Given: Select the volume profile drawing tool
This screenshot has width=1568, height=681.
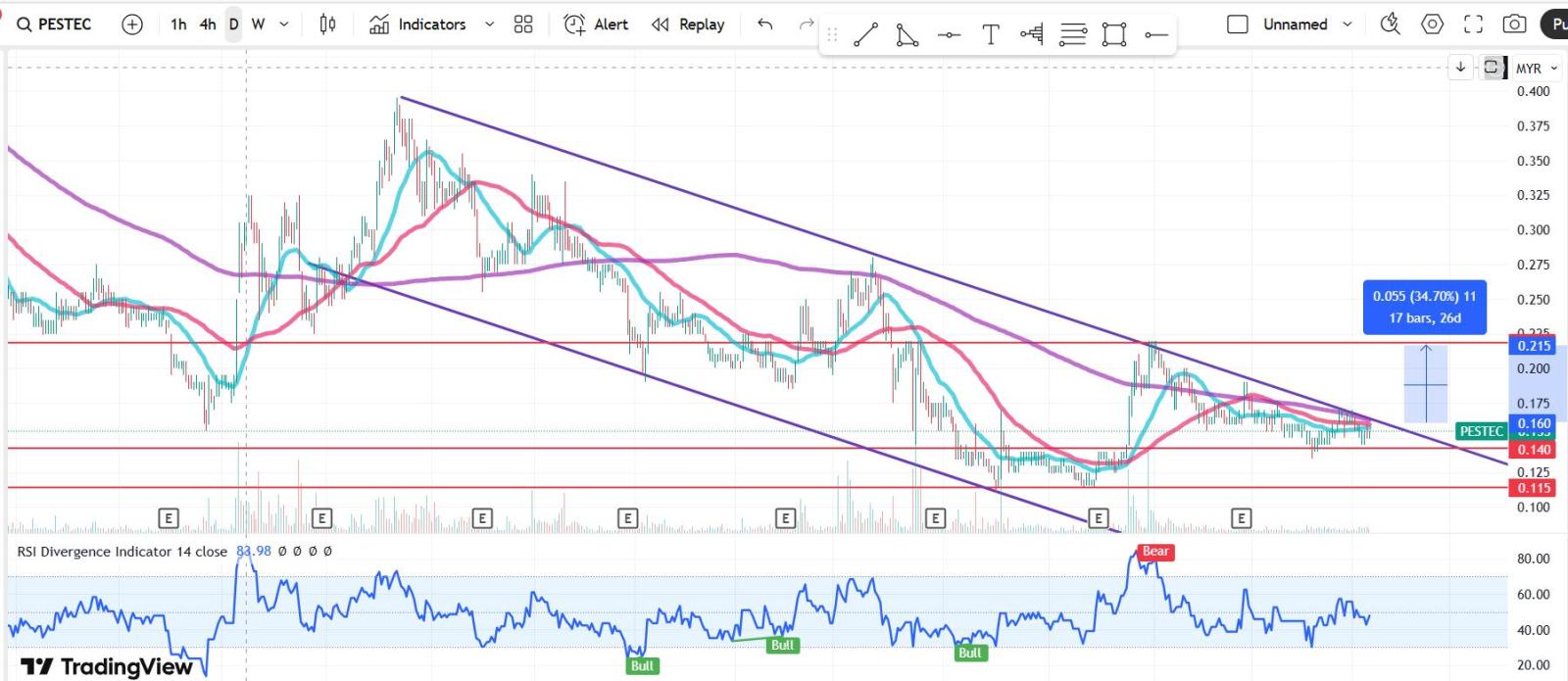Looking at the screenshot, I should click(1031, 35).
